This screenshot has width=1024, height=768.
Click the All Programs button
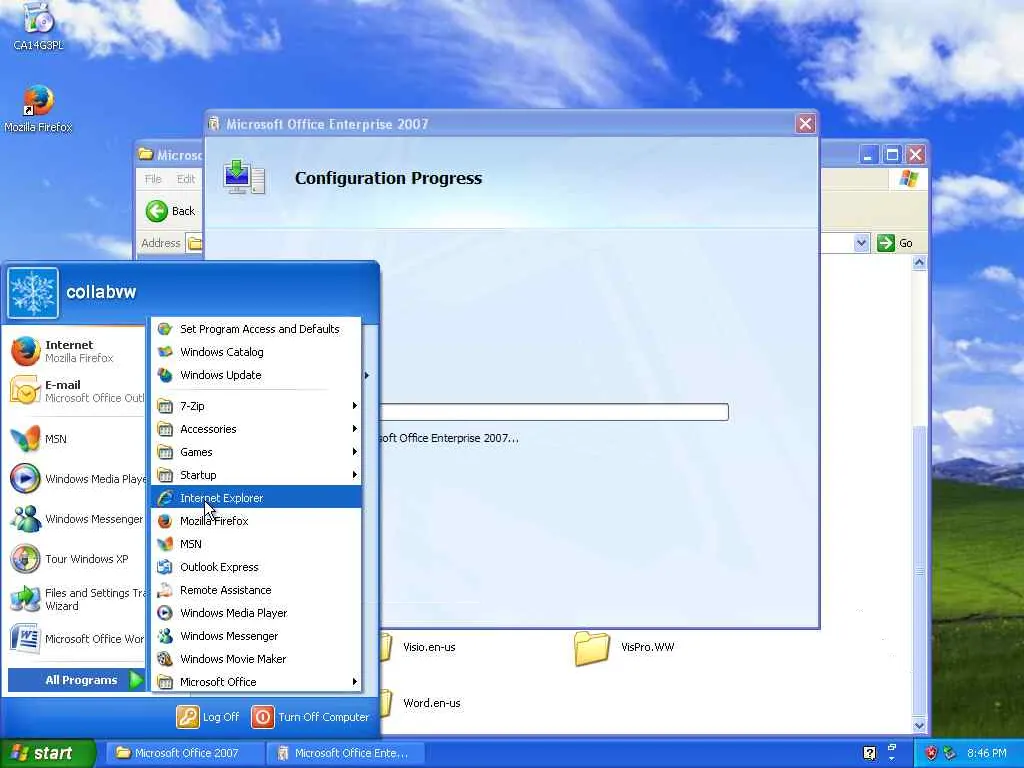click(x=77, y=680)
